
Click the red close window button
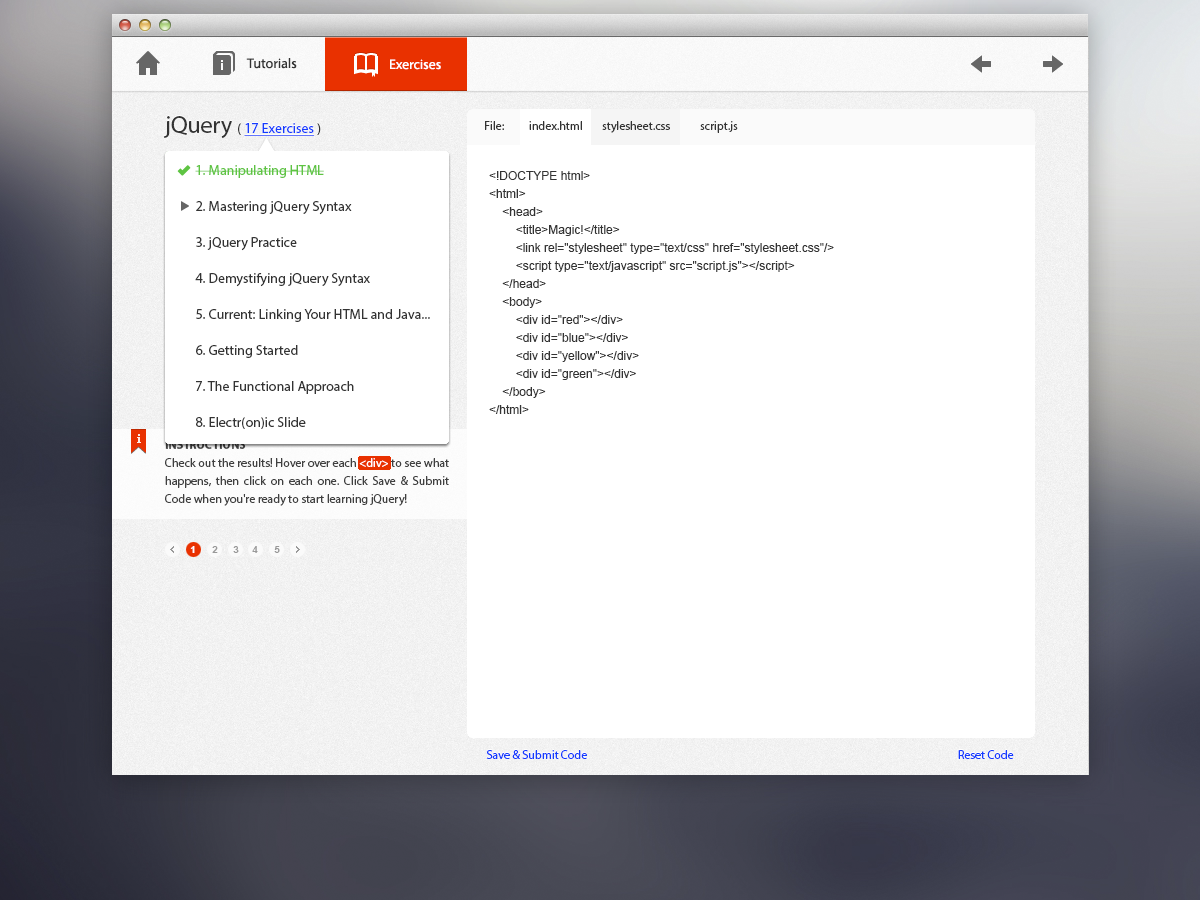pos(125,25)
